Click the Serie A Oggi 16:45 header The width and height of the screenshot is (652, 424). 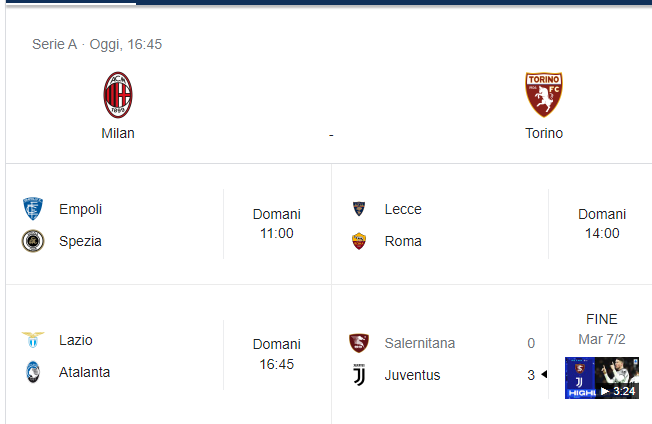[x=97, y=44]
